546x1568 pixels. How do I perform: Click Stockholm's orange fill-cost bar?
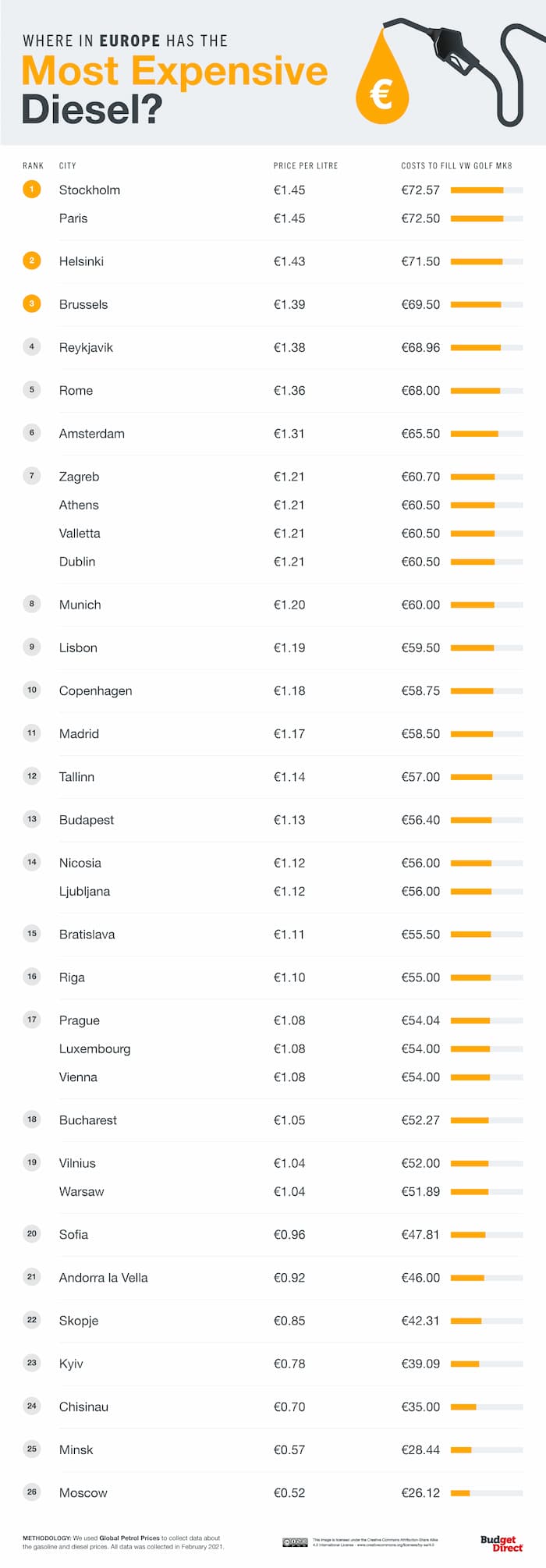point(477,190)
